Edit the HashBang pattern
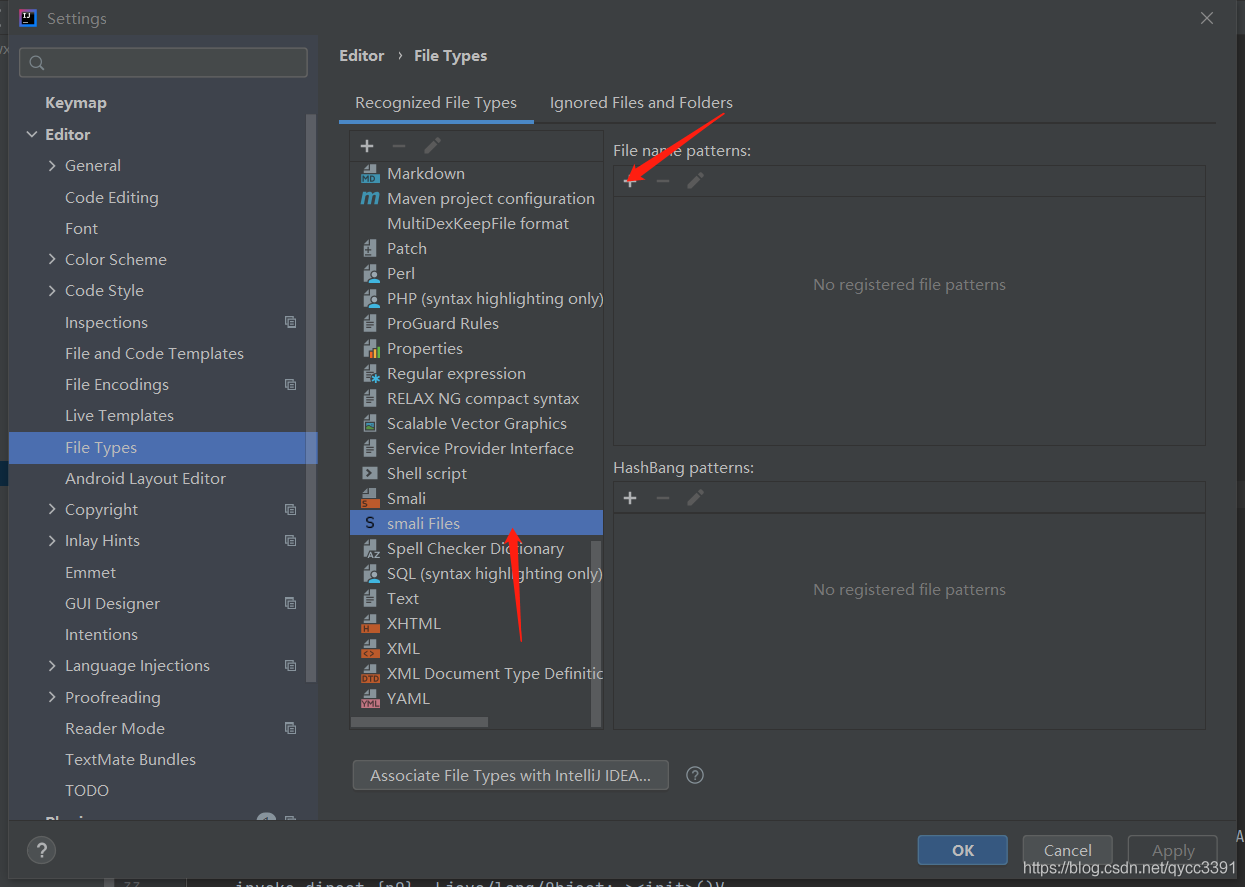1245x887 pixels. [695, 498]
